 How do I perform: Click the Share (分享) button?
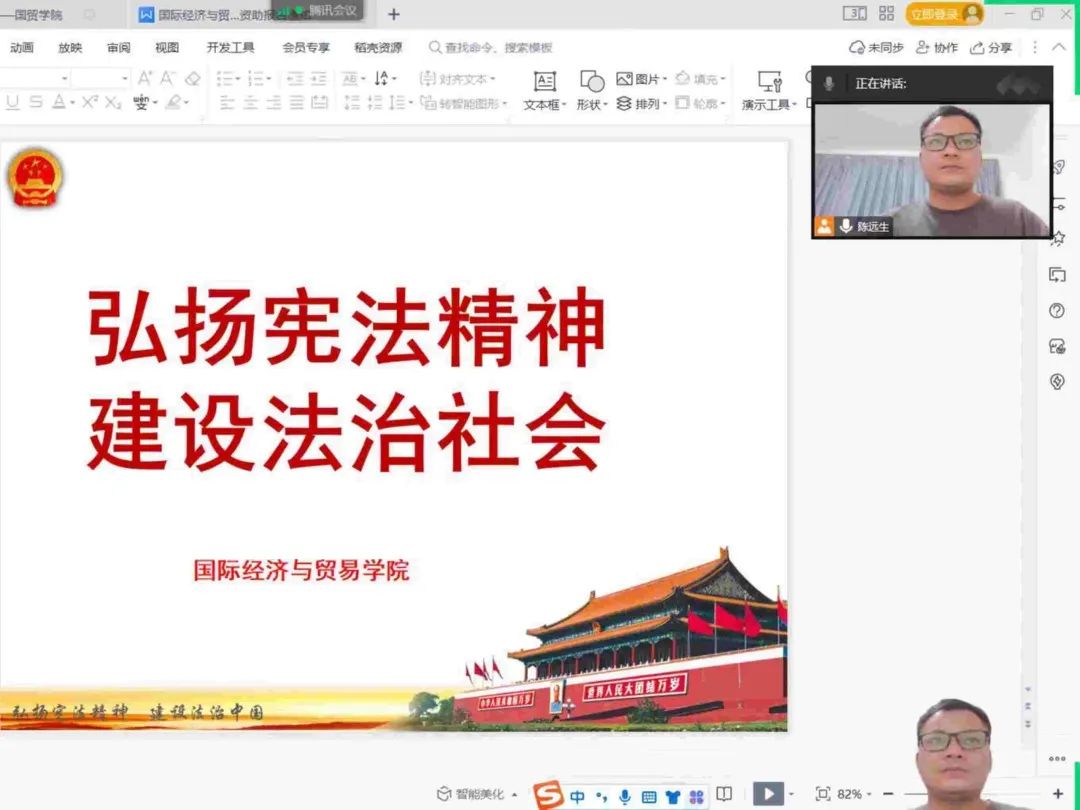(991, 47)
